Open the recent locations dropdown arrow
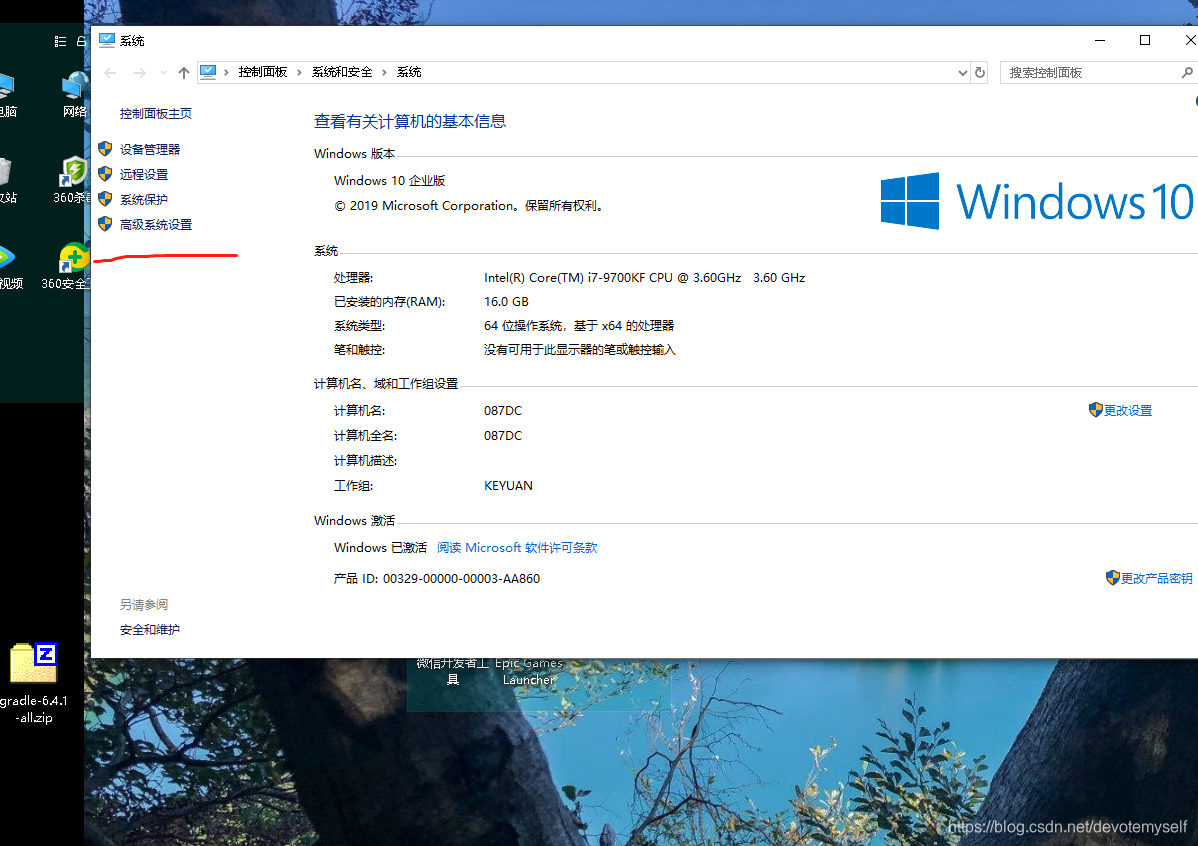 coord(163,73)
